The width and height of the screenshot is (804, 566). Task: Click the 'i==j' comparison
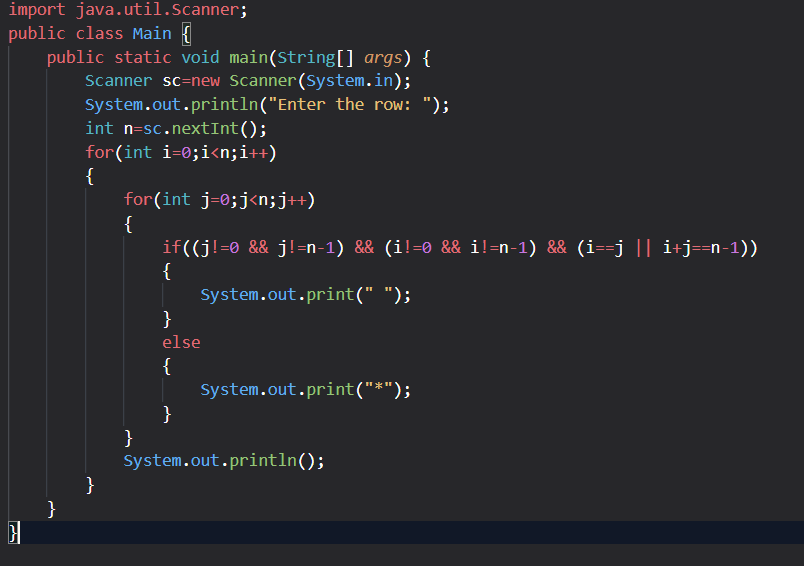(x=605, y=248)
